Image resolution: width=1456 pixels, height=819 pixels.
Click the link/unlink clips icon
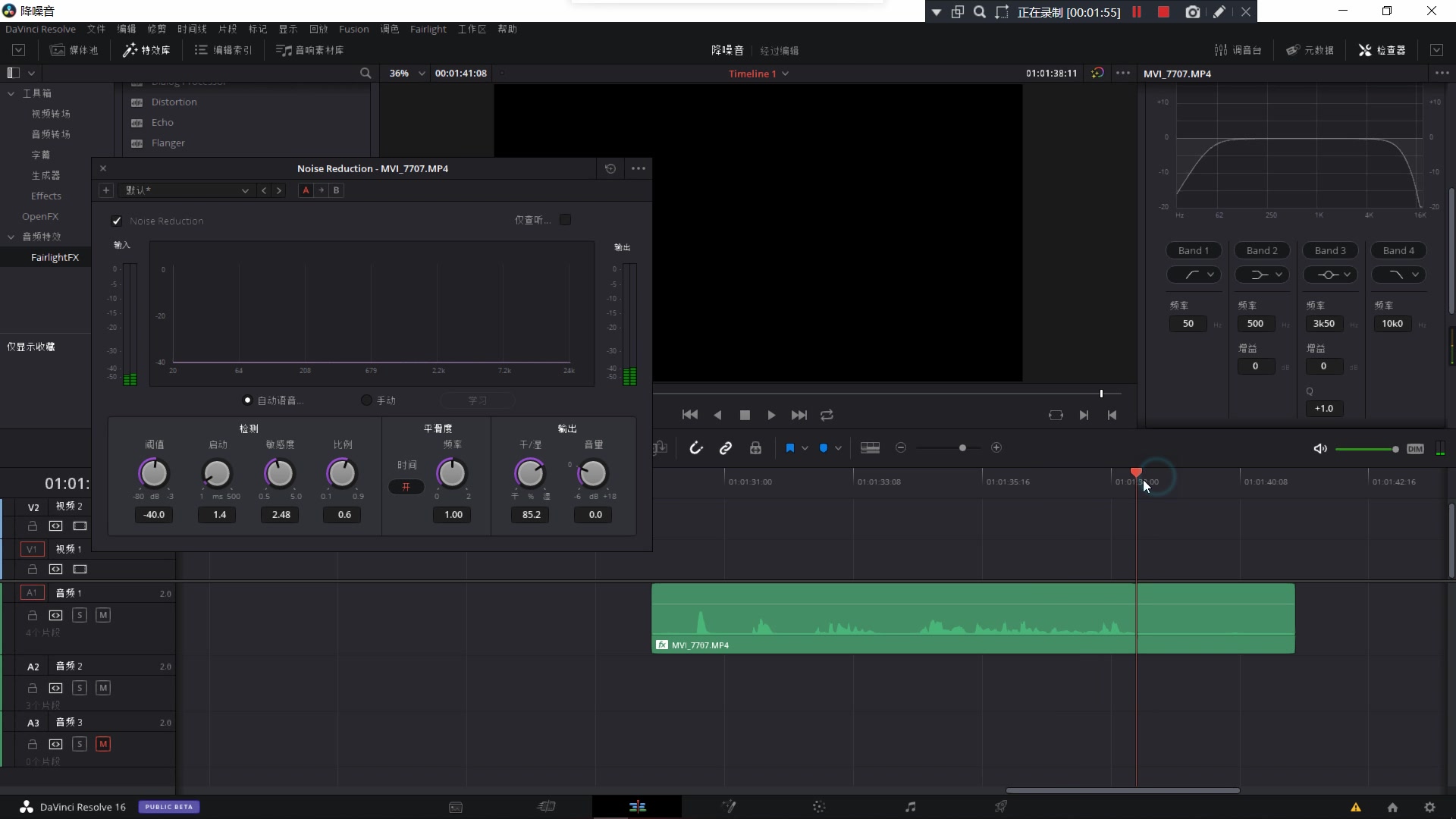pyautogui.click(x=725, y=447)
